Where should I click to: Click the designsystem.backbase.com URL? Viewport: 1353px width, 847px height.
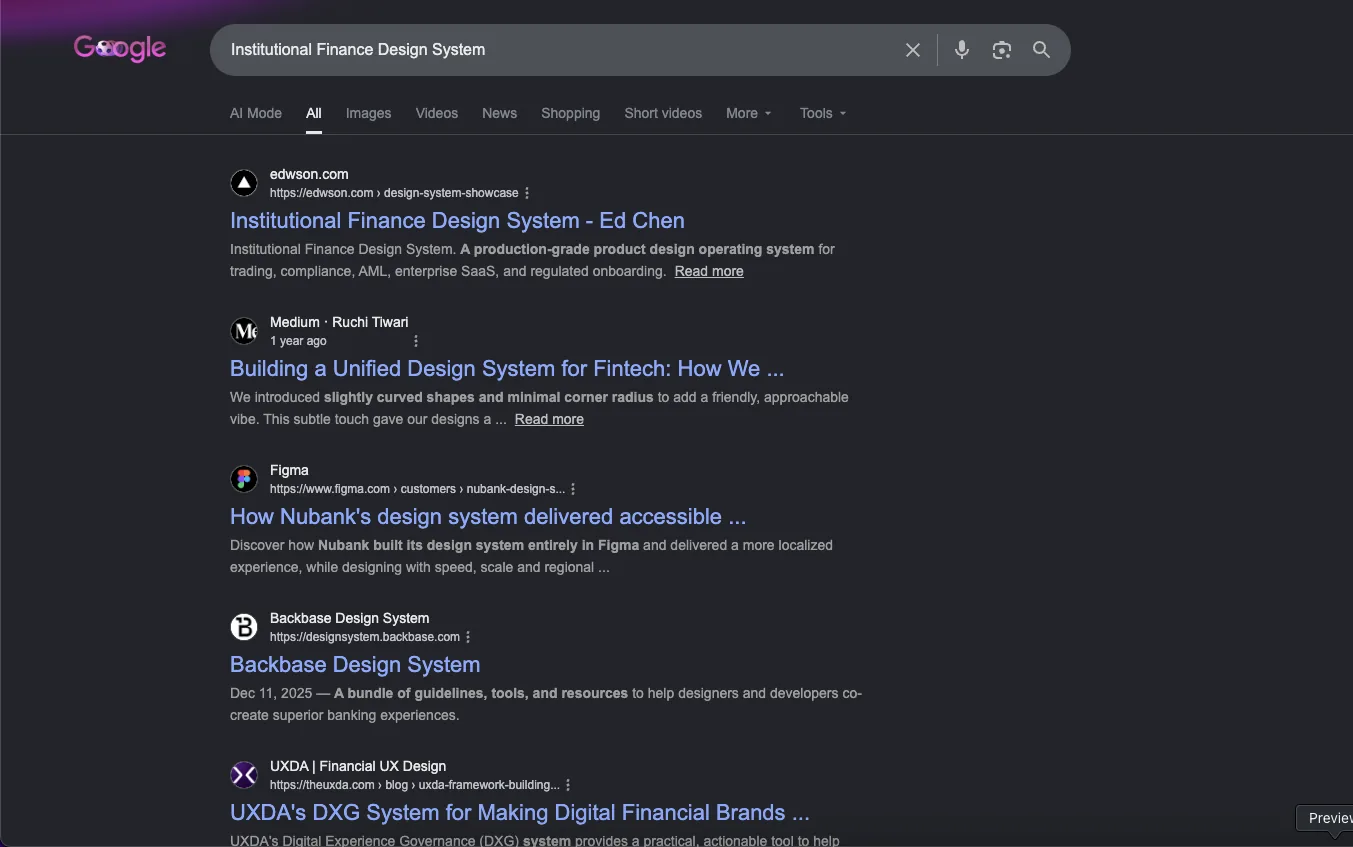pos(365,637)
